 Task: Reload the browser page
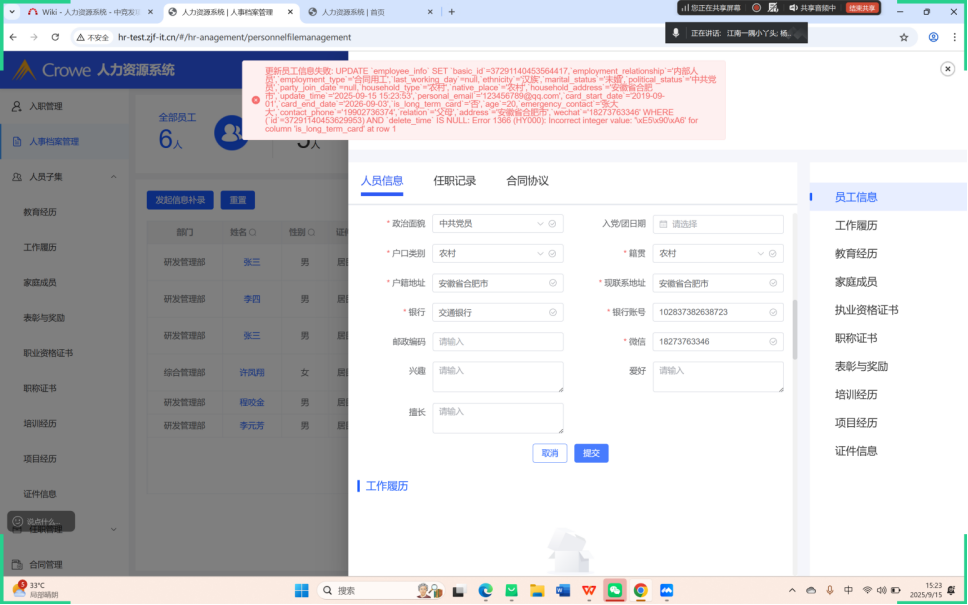[55, 37]
